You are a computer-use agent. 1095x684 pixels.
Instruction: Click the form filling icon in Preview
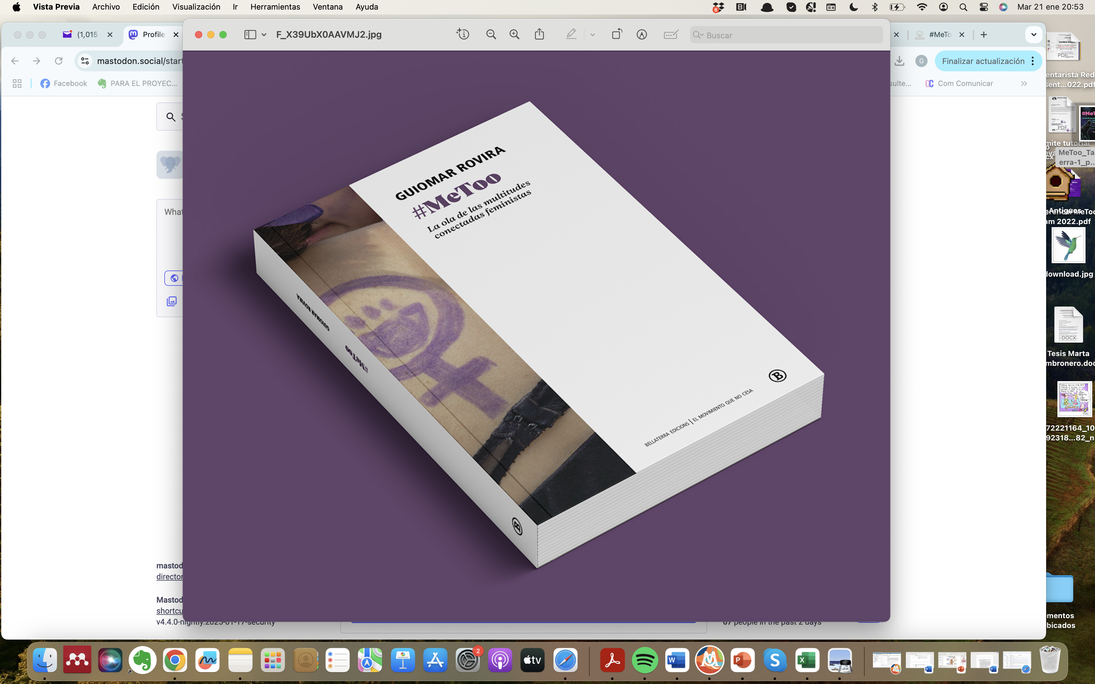(670, 34)
